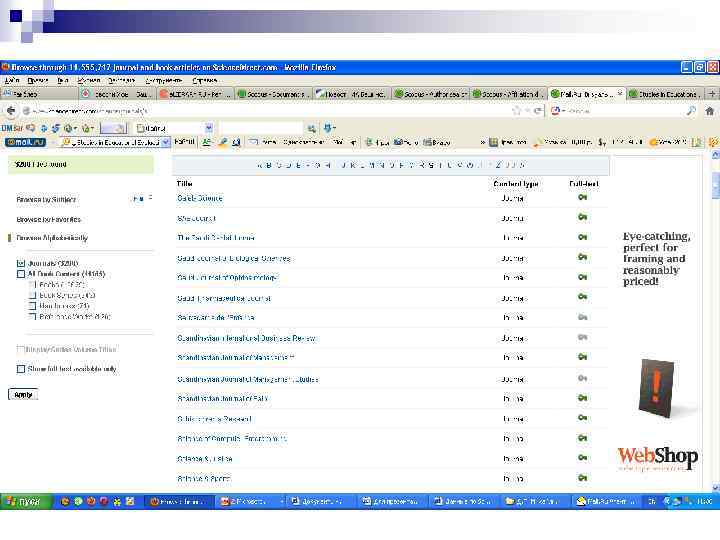Switch to the Scopus - Affiliation tab
The width and height of the screenshot is (720, 540).
point(509,94)
